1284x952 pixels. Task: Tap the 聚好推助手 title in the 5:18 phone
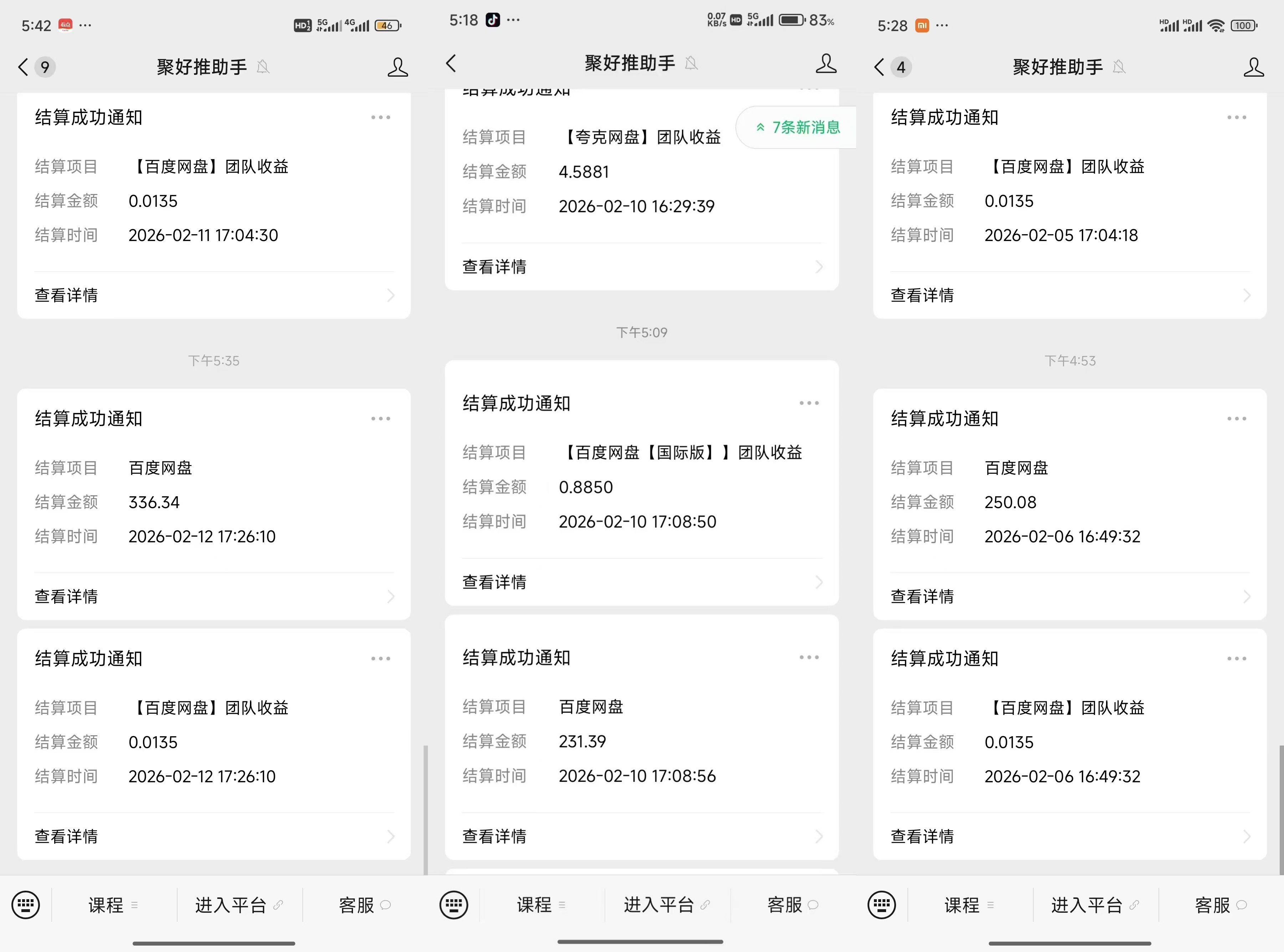(x=630, y=63)
